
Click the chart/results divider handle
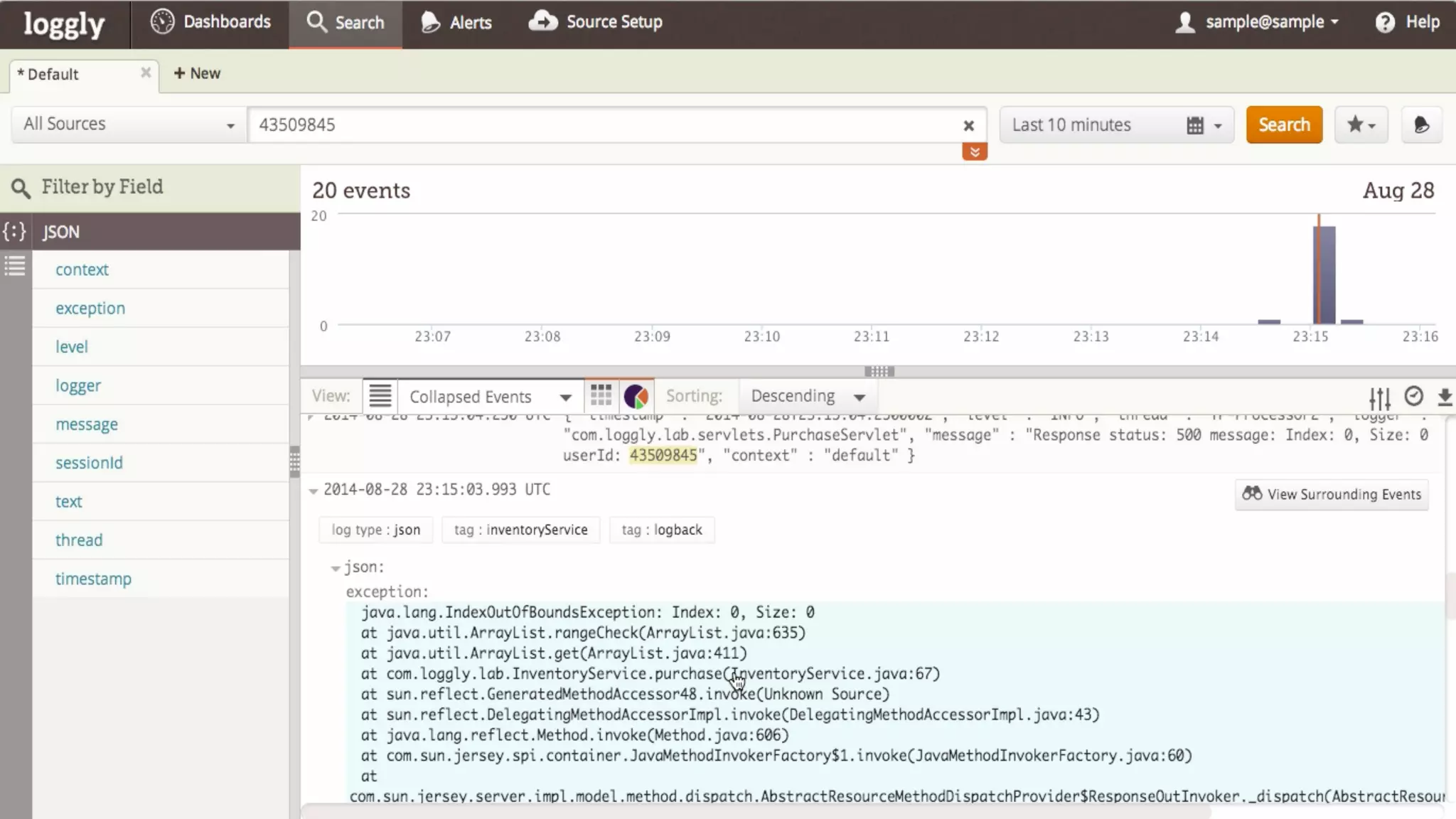879,371
